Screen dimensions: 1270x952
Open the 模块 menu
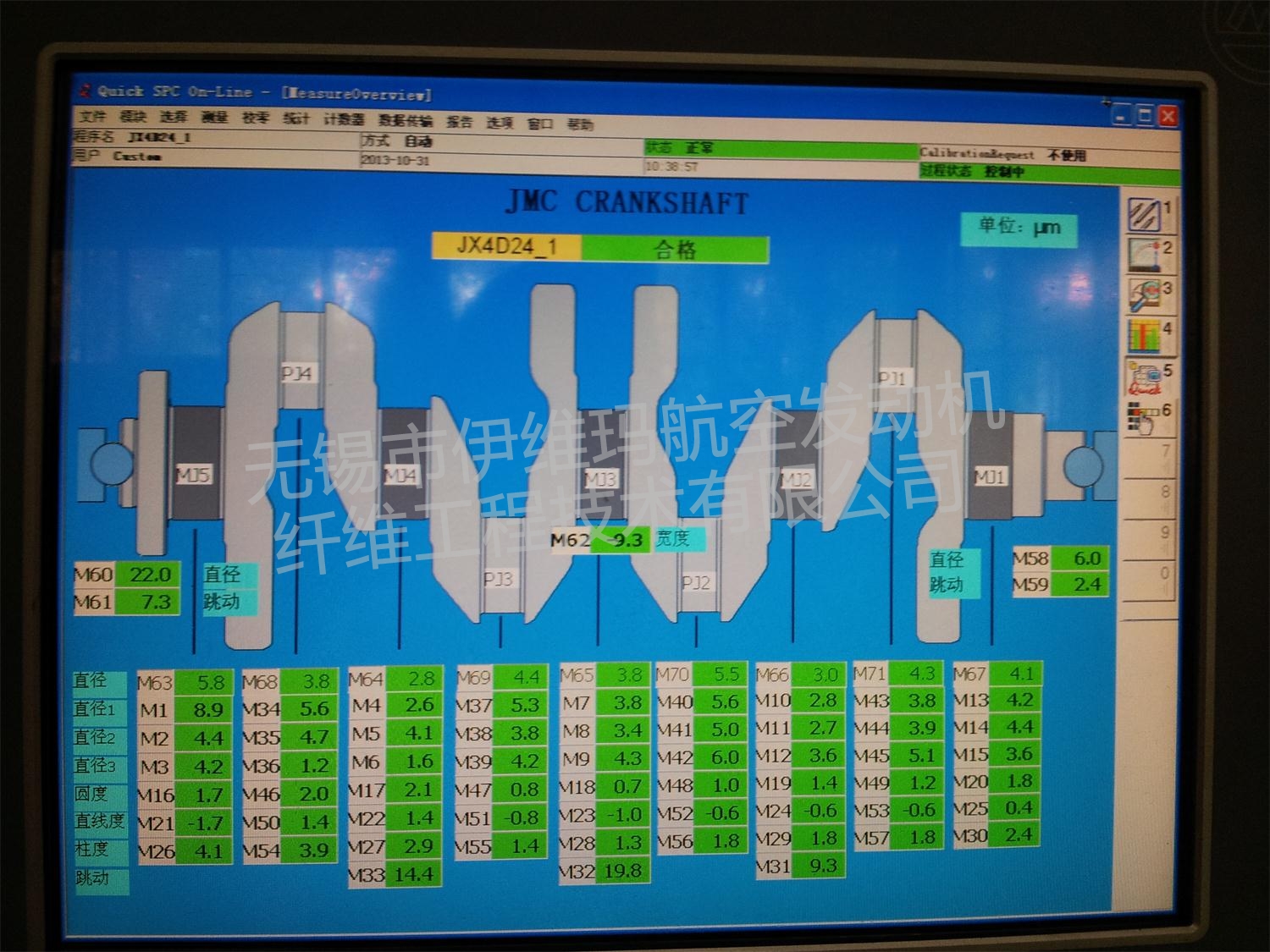click(x=131, y=117)
